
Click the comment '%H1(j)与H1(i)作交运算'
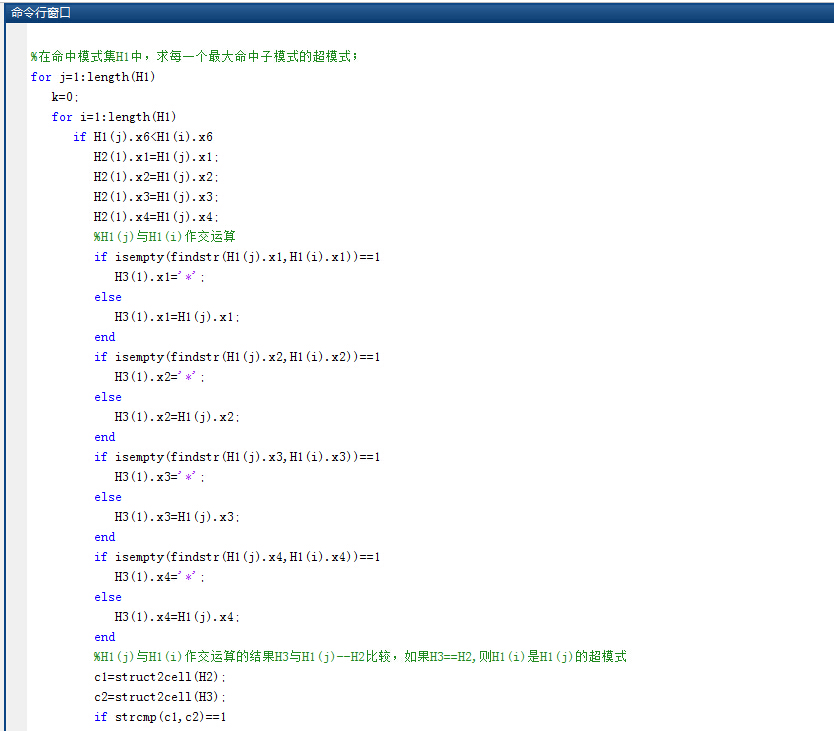pos(164,237)
